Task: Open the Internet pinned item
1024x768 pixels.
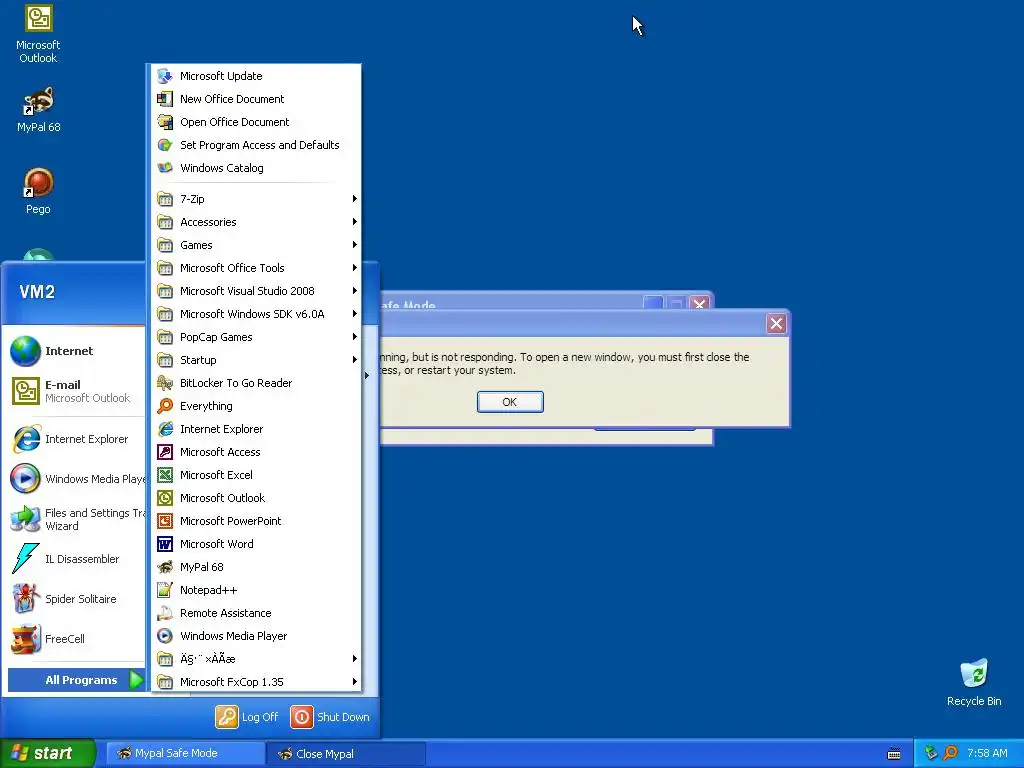Action: (x=76, y=351)
